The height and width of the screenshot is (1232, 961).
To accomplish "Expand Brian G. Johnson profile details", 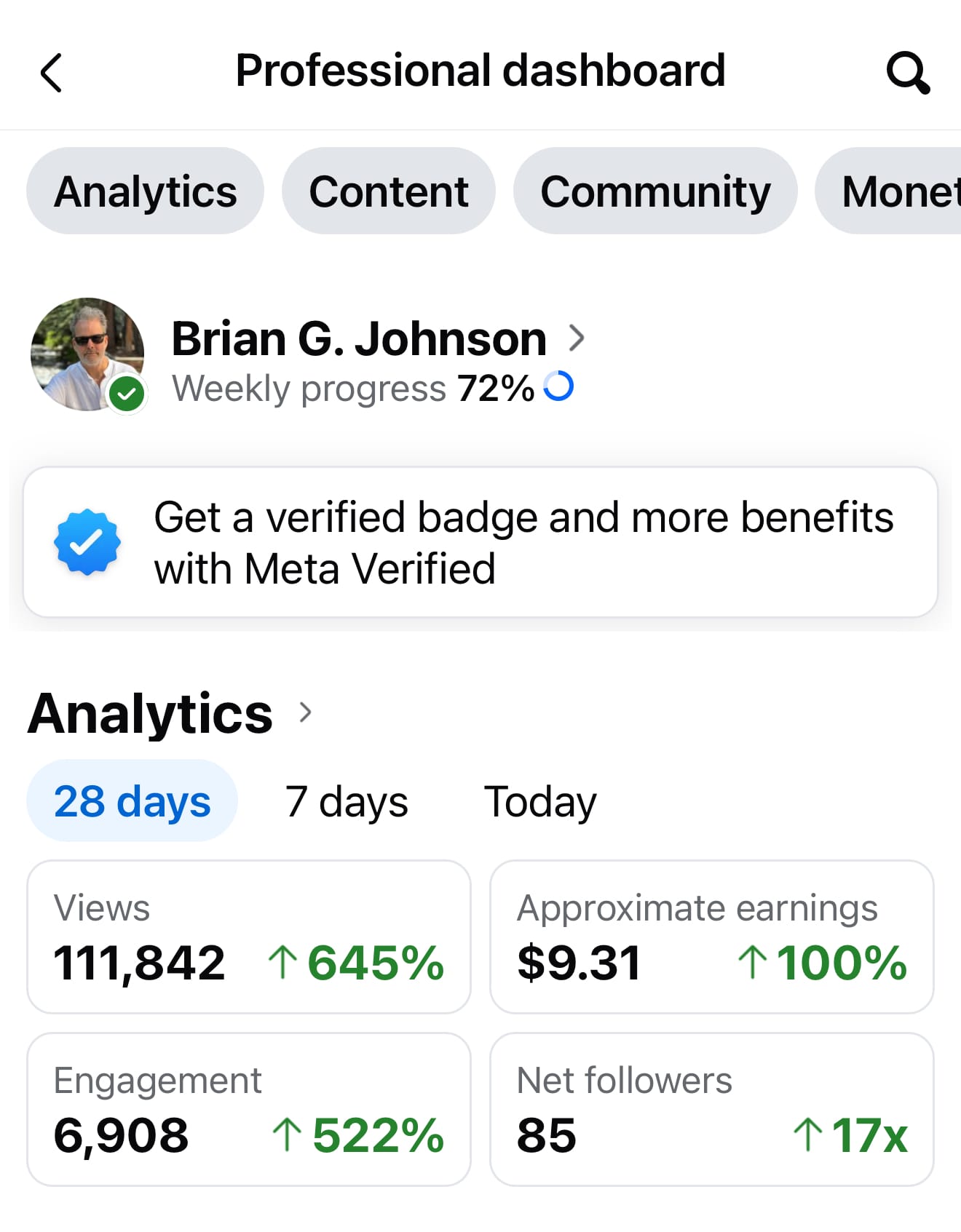I will click(x=577, y=337).
